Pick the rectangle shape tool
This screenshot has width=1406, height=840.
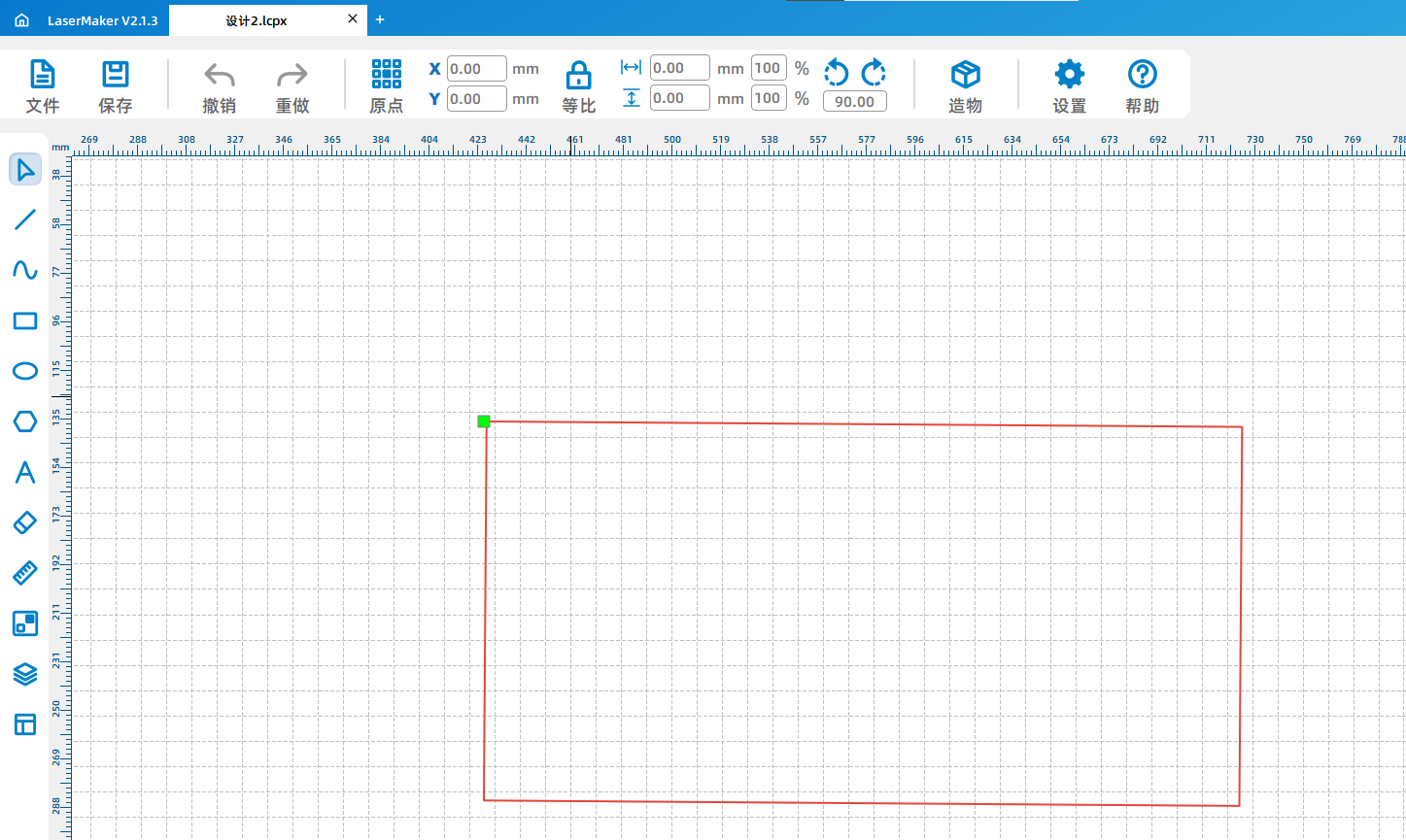pyautogui.click(x=25, y=321)
